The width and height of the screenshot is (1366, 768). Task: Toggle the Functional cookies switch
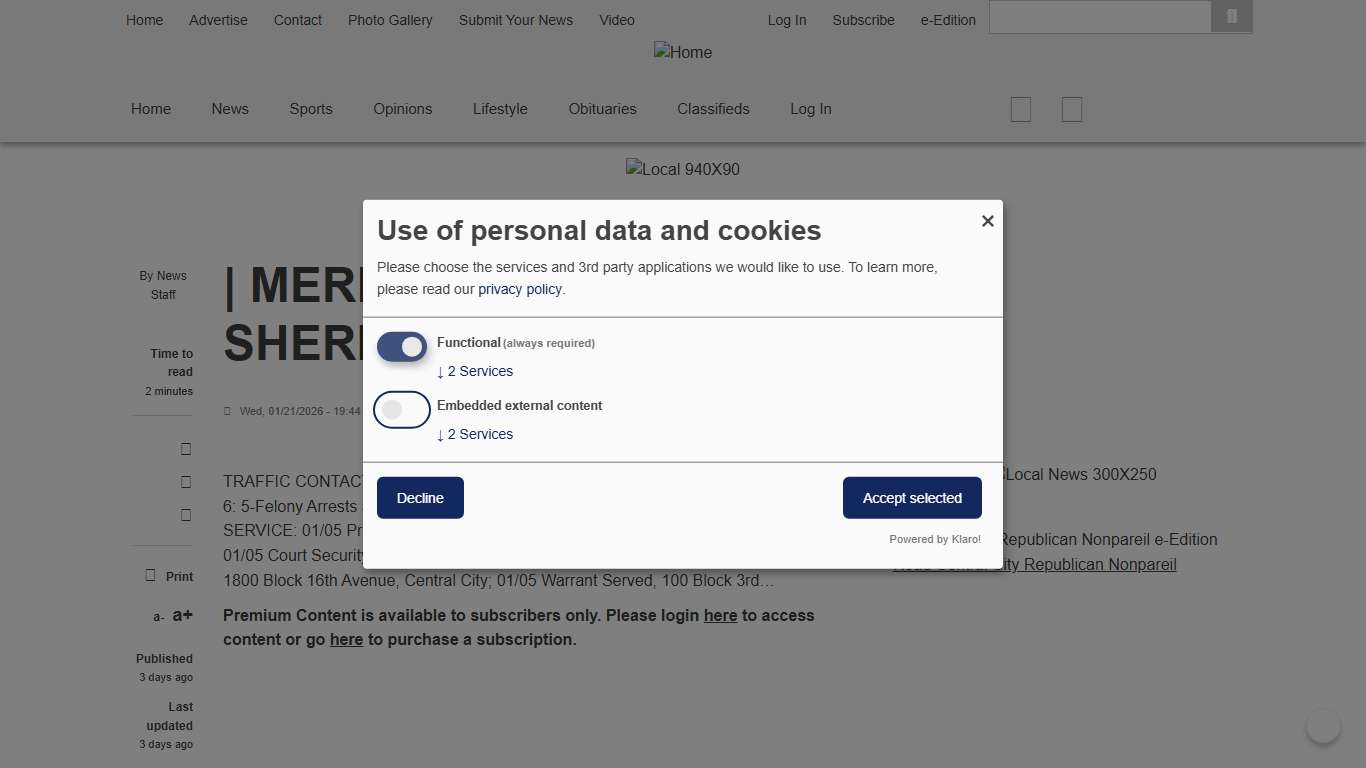point(402,347)
